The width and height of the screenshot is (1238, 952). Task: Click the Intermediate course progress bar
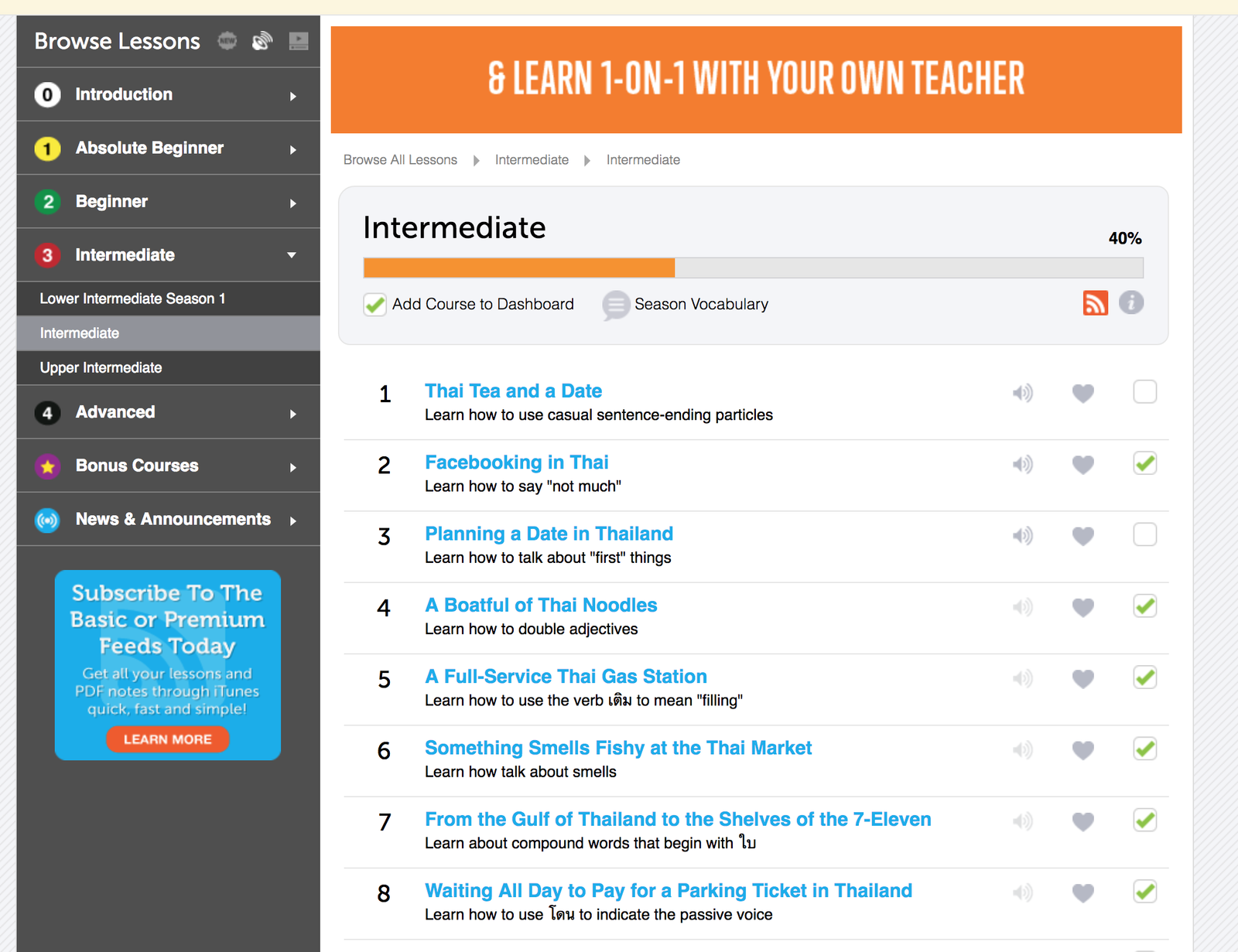(753, 268)
